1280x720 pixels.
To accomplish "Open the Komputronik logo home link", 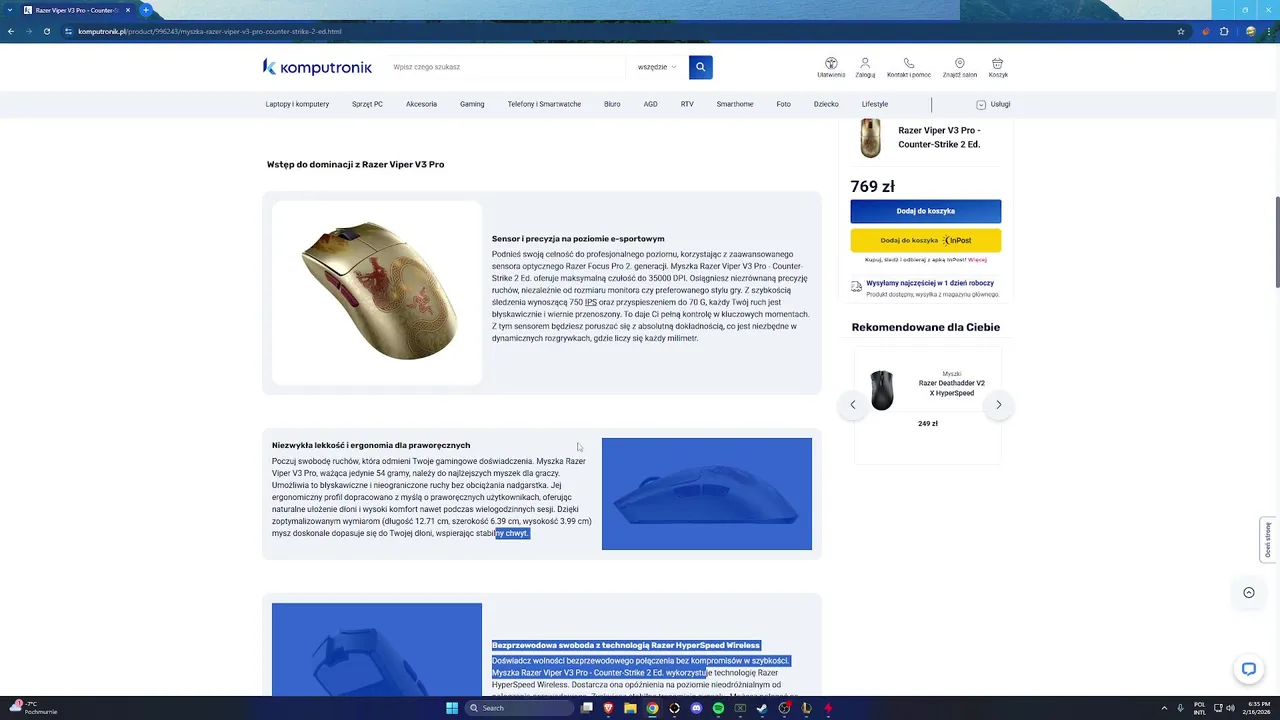I will click(317, 67).
